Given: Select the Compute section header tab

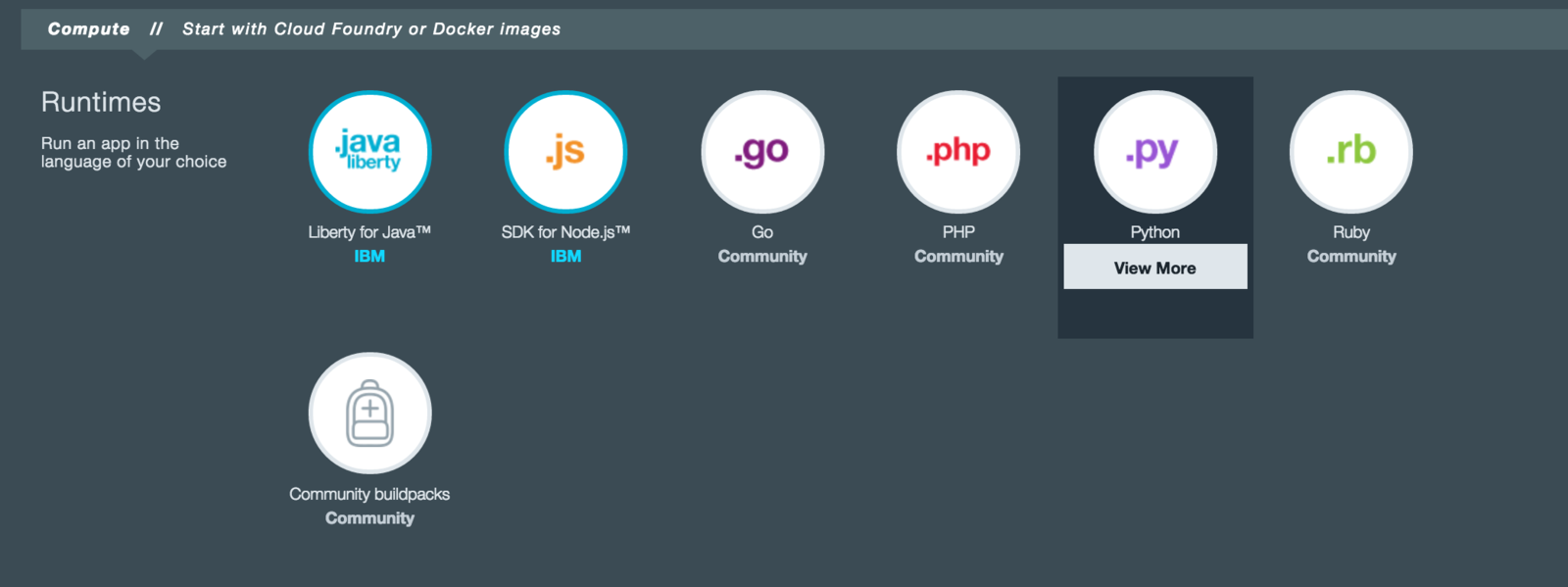Looking at the screenshot, I should click(x=89, y=29).
